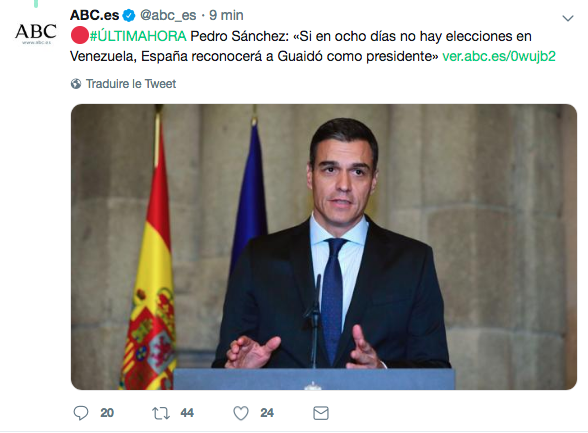Click the retweet count 44
Screen dimensions: 588x433
point(187,413)
